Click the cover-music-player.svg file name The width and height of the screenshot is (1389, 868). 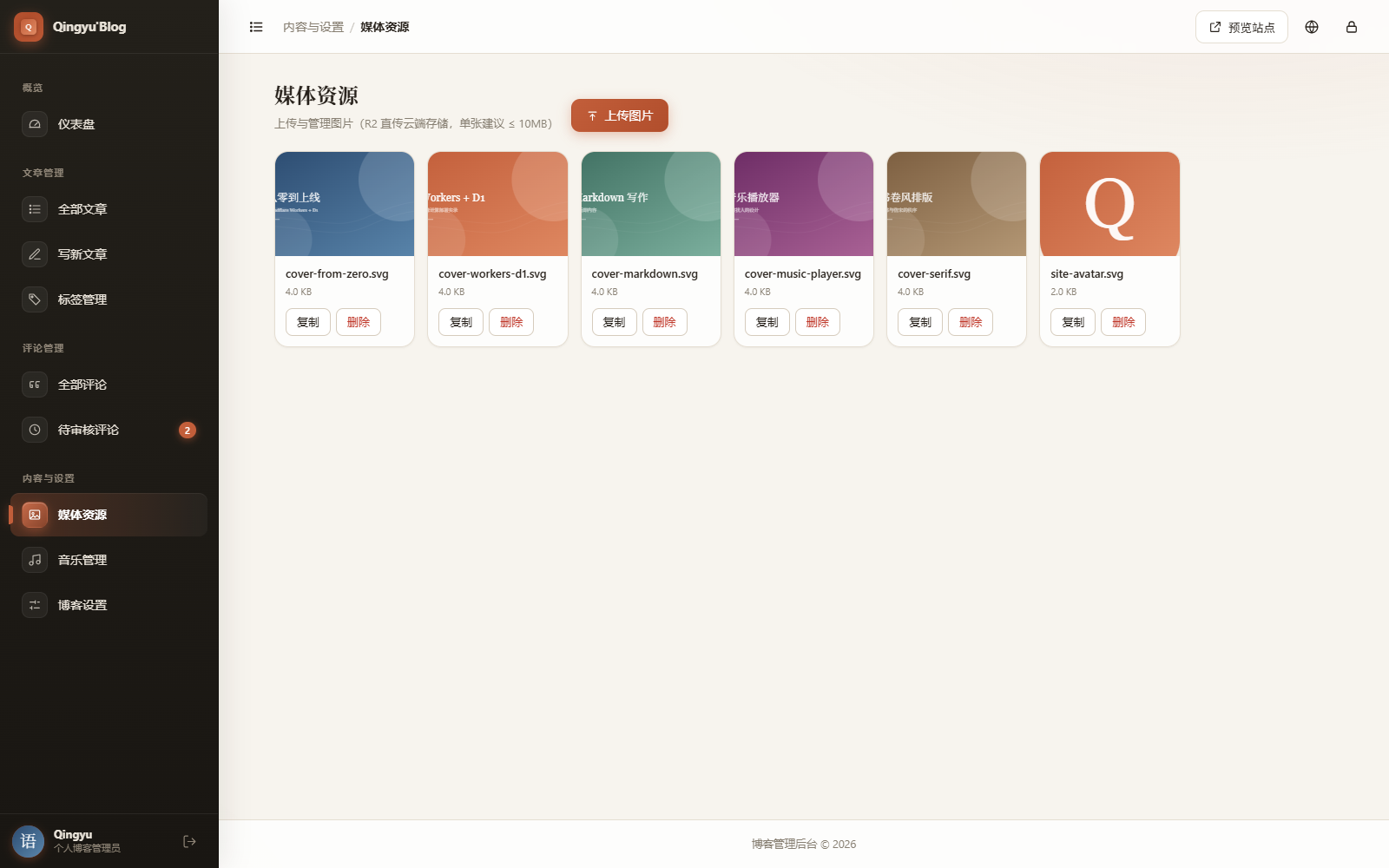pyautogui.click(x=803, y=273)
